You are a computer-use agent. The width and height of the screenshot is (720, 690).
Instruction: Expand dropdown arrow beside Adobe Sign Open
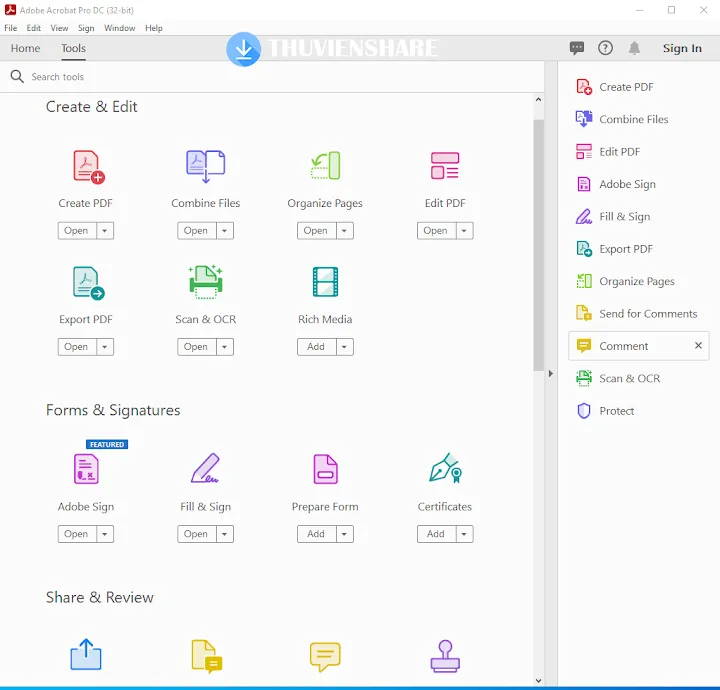[x=105, y=534]
